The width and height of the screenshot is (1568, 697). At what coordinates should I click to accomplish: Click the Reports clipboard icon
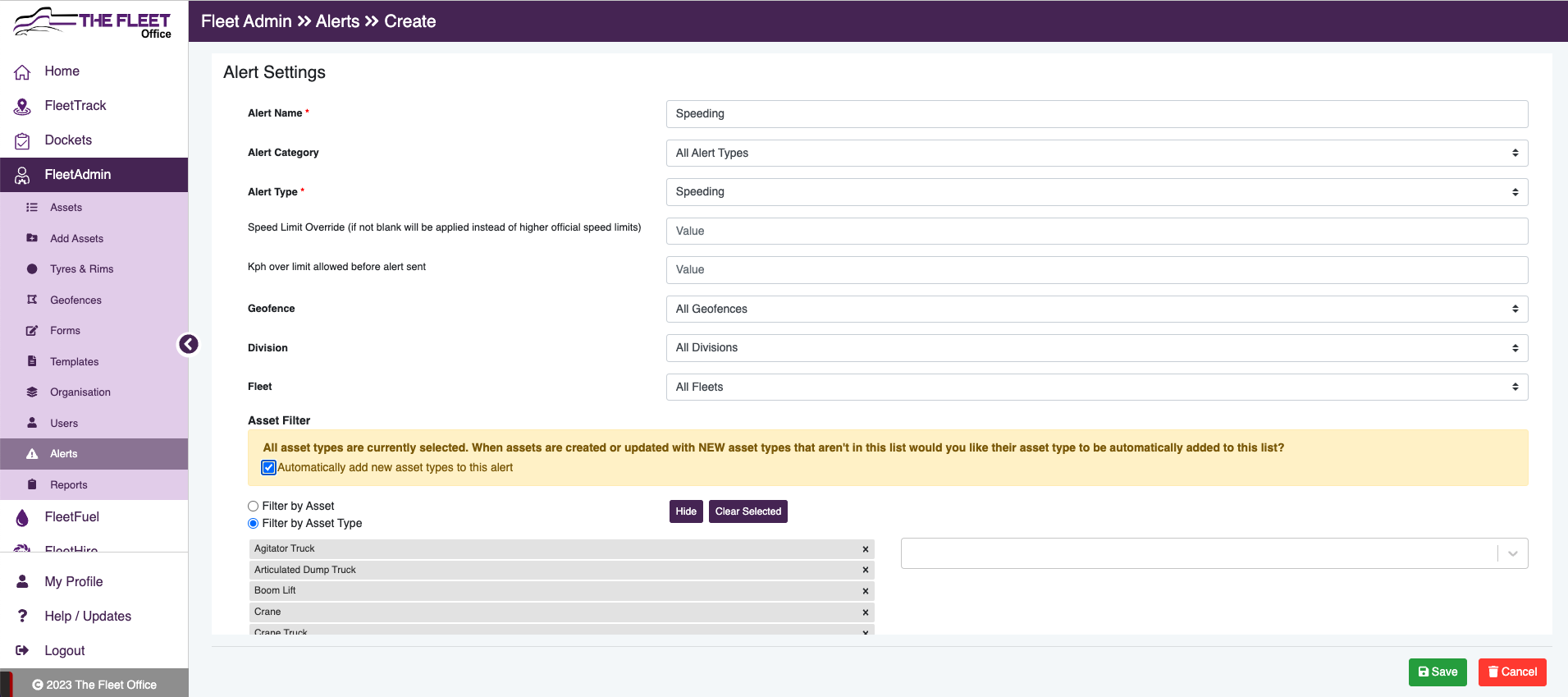32,484
